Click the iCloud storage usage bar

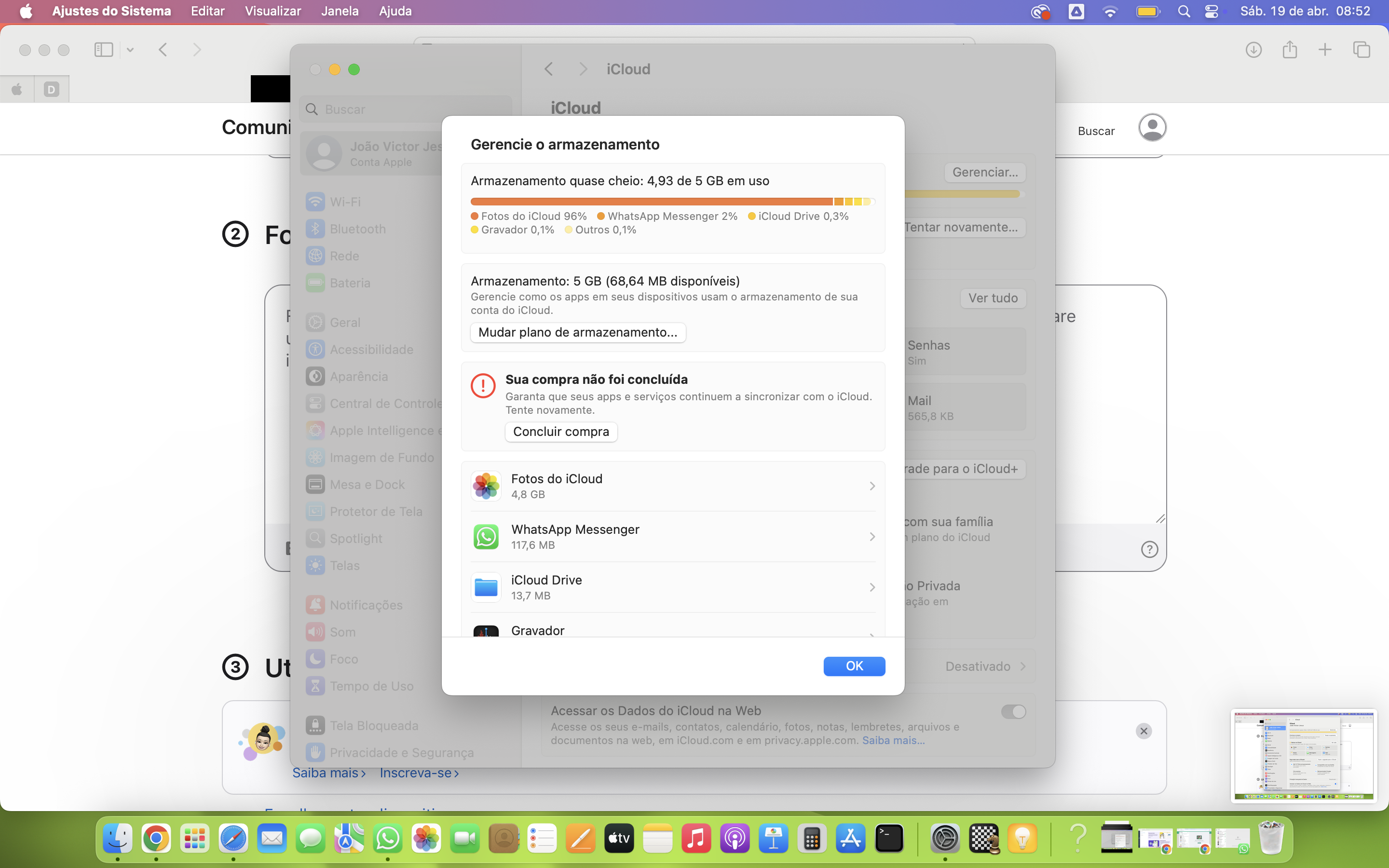point(671,202)
